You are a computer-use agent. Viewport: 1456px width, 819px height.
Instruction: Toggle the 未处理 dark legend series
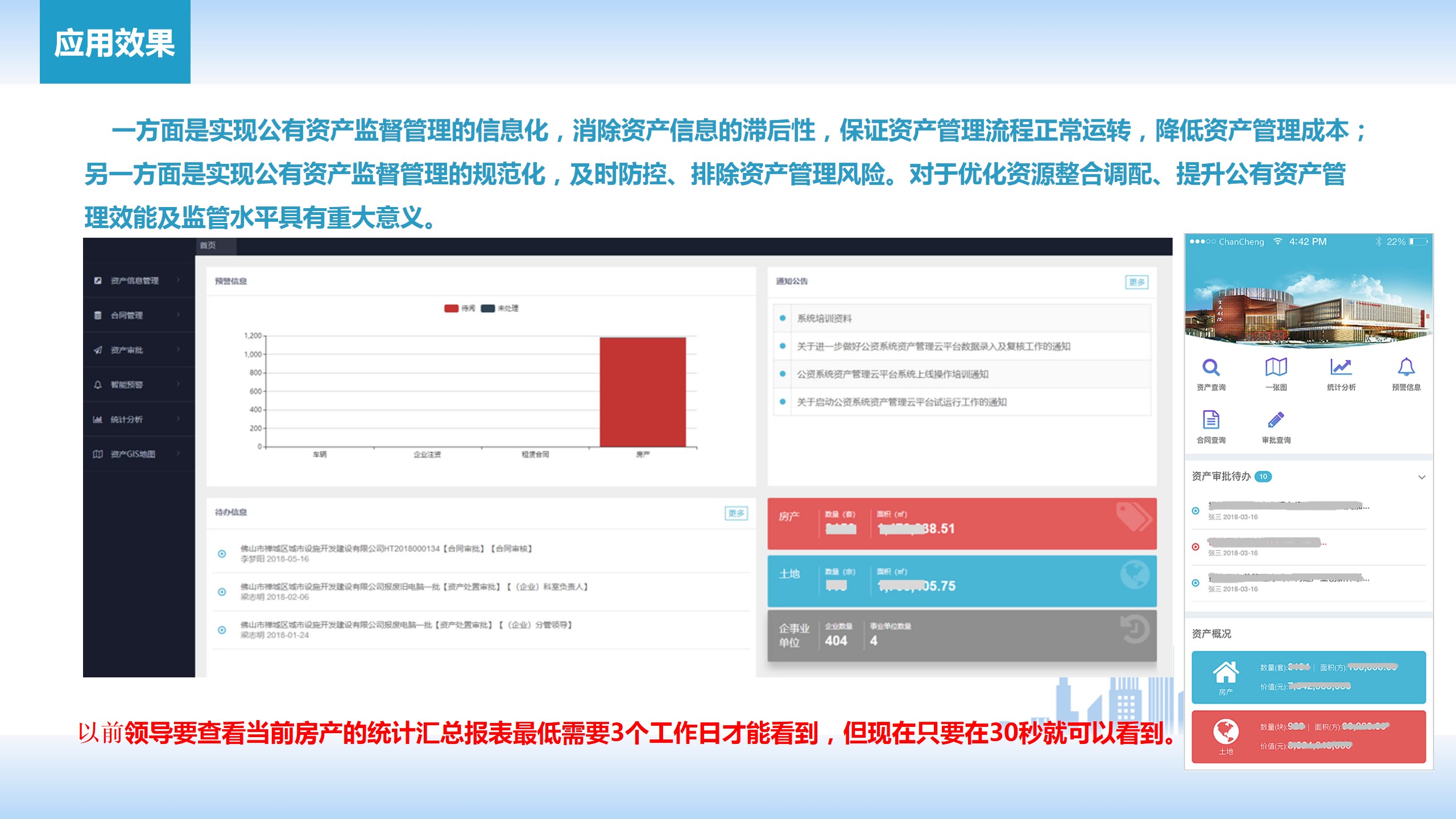tap(488, 308)
